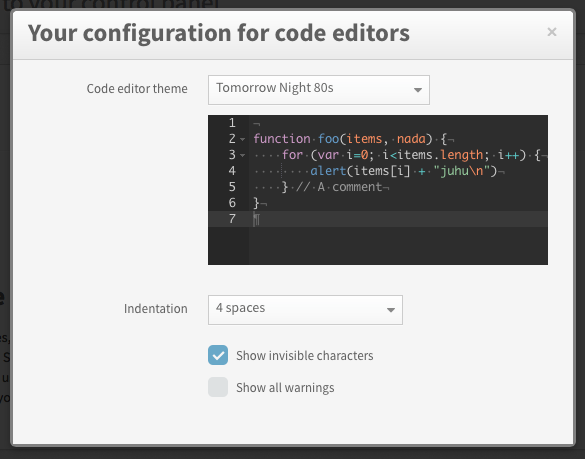Click the 'Code editor theme' label

click(137, 89)
